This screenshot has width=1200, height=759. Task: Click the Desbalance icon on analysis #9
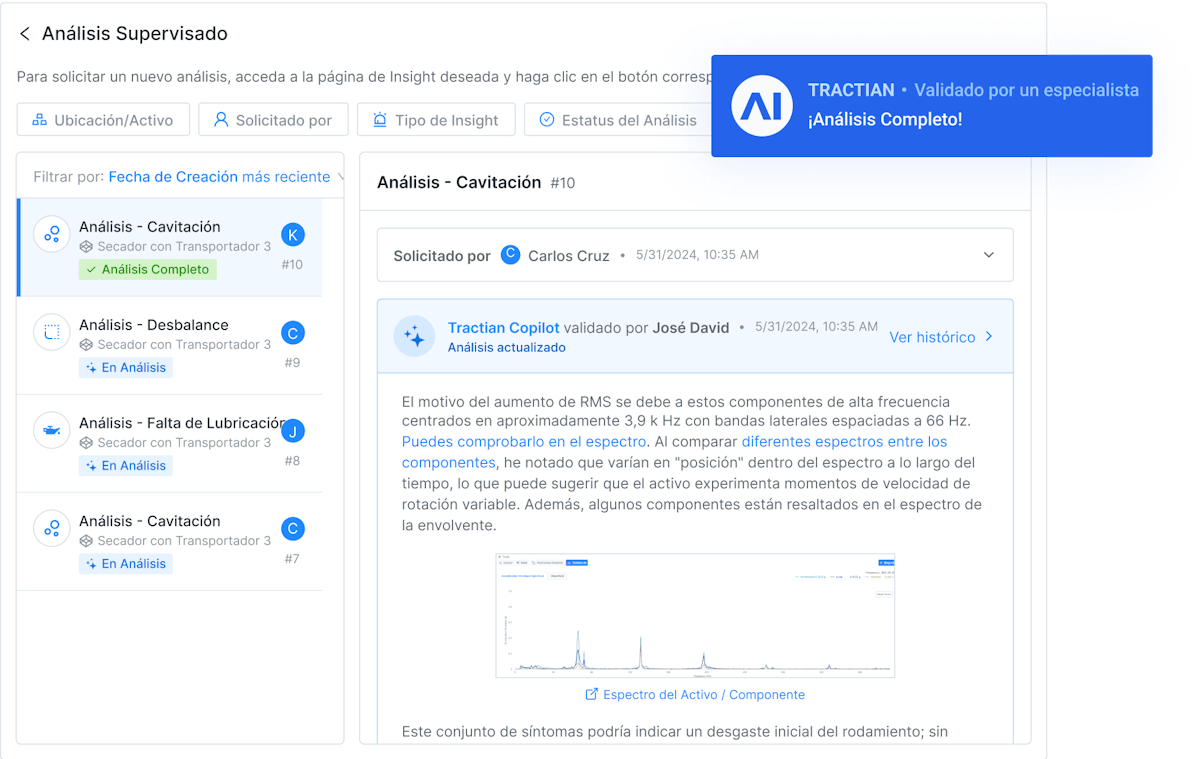click(x=51, y=333)
